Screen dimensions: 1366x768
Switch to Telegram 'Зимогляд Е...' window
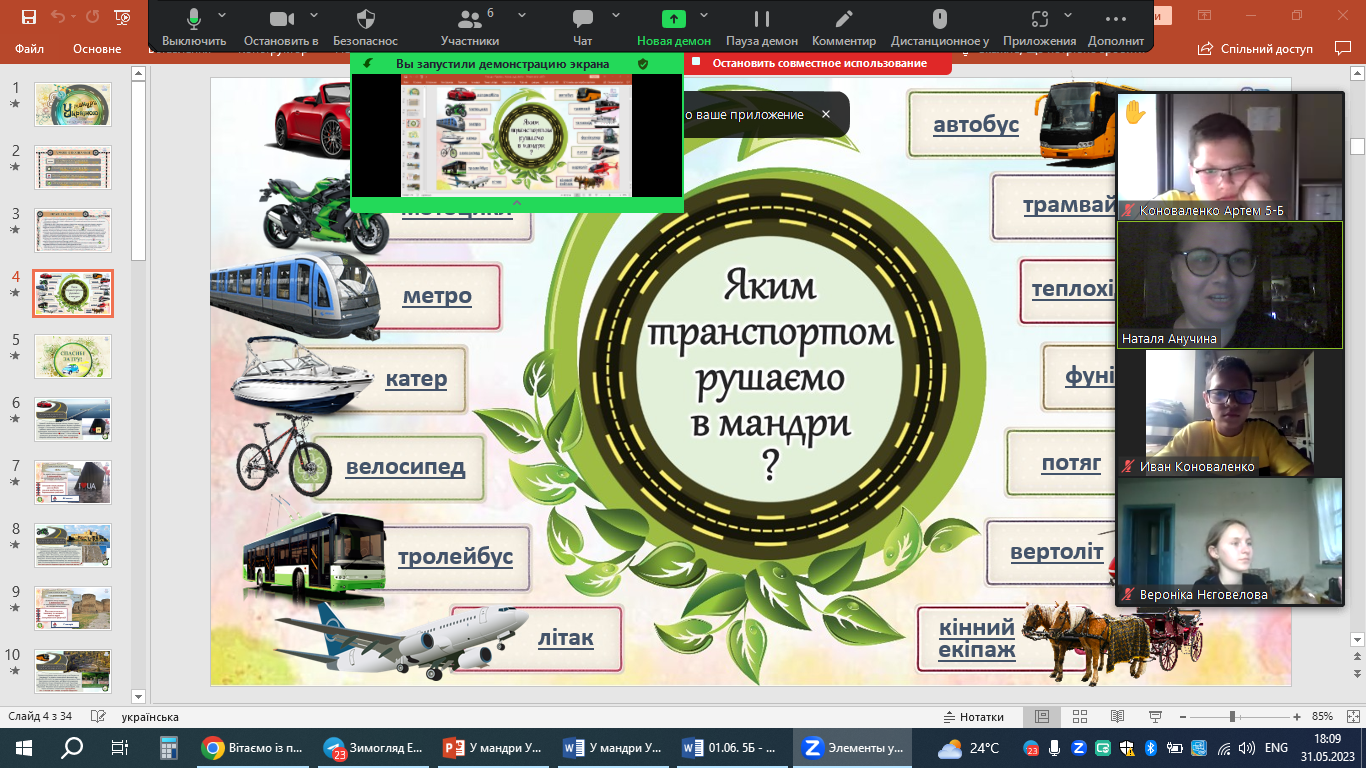click(374, 747)
